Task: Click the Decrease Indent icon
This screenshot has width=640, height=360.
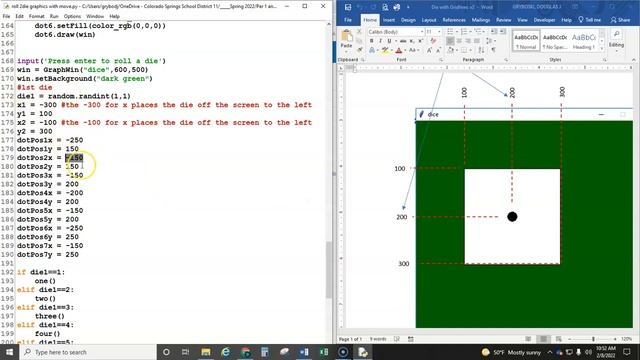Action: [493, 32]
